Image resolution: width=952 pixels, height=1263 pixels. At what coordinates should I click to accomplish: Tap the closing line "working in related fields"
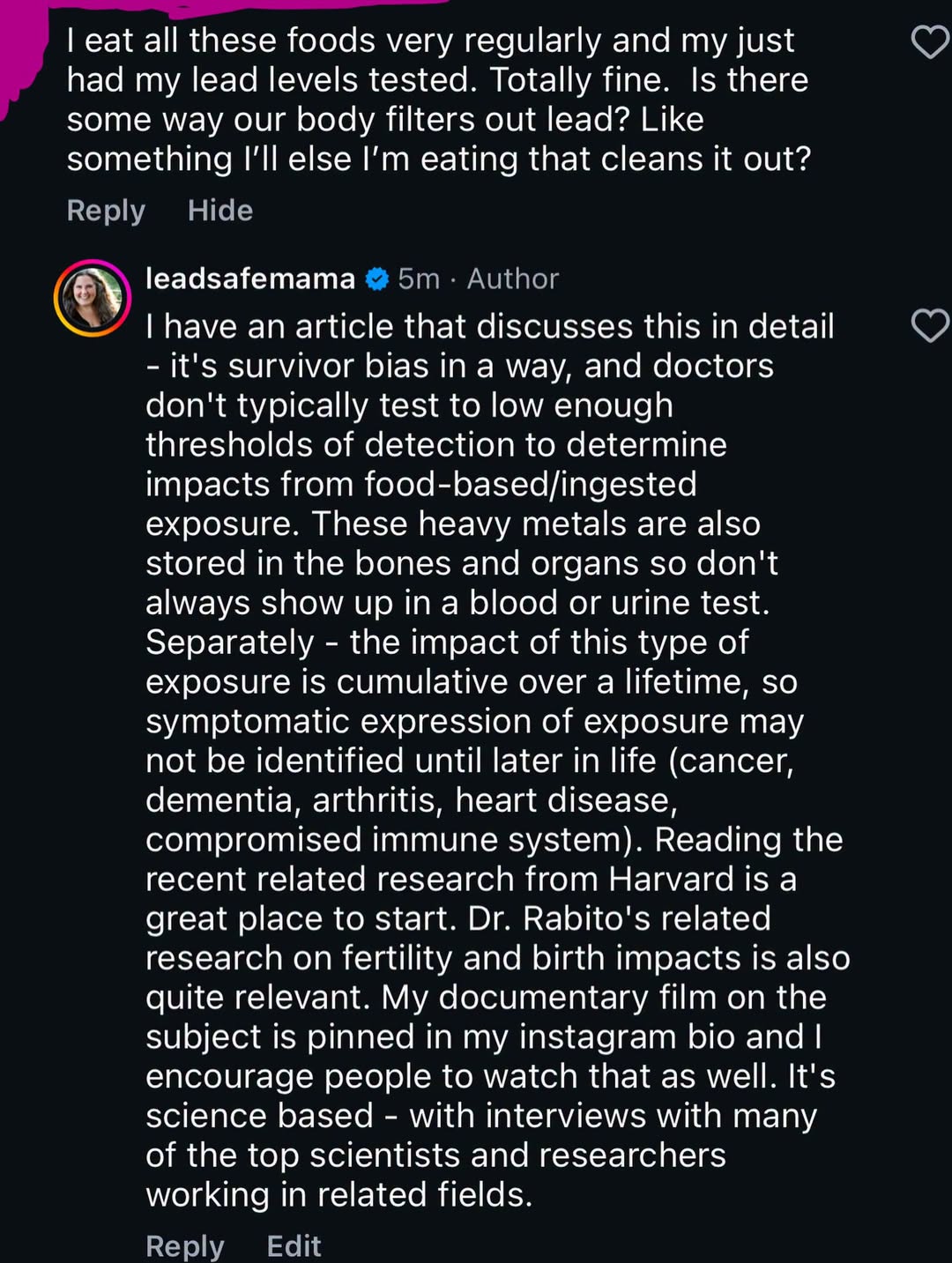(338, 1195)
